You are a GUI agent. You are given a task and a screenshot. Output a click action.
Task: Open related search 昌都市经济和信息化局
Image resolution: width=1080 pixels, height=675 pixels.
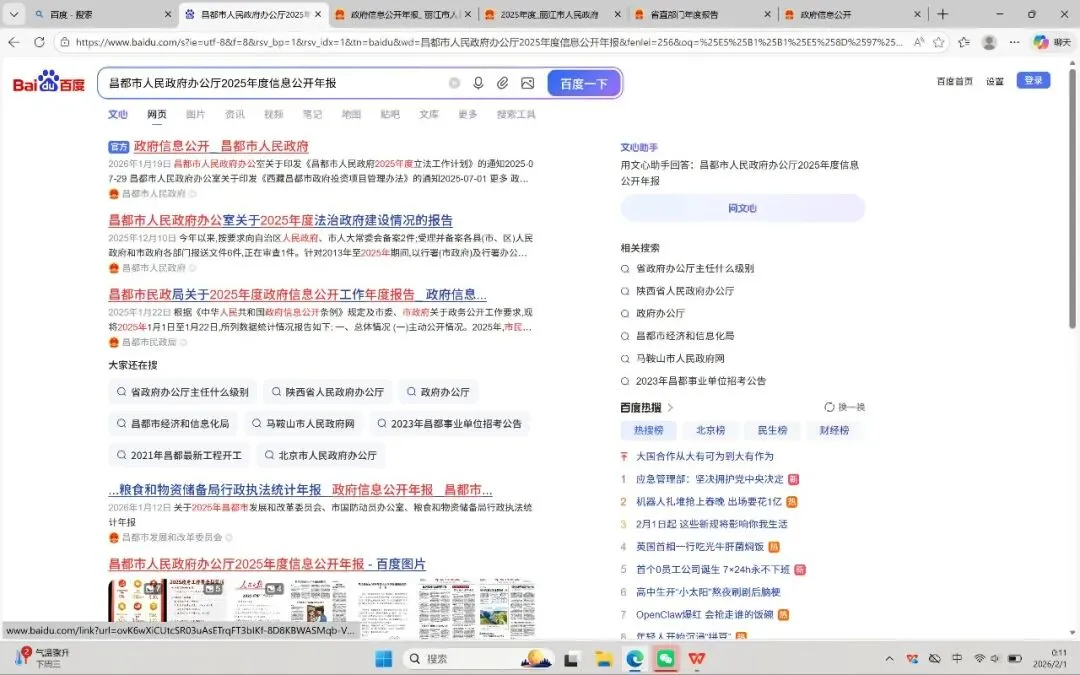click(x=685, y=336)
